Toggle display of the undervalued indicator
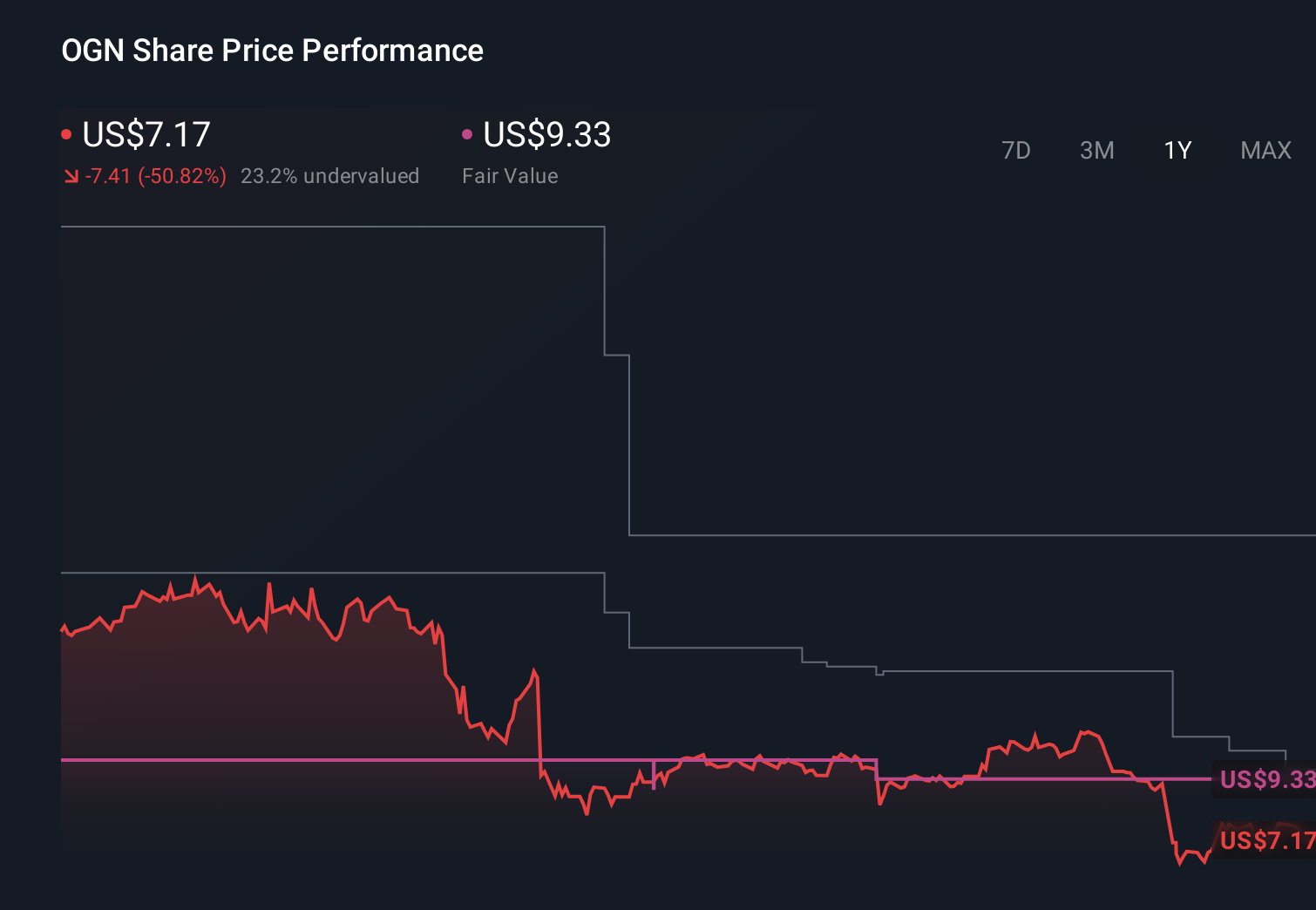Image resolution: width=1316 pixels, height=910 pixels. coord(330,176)
